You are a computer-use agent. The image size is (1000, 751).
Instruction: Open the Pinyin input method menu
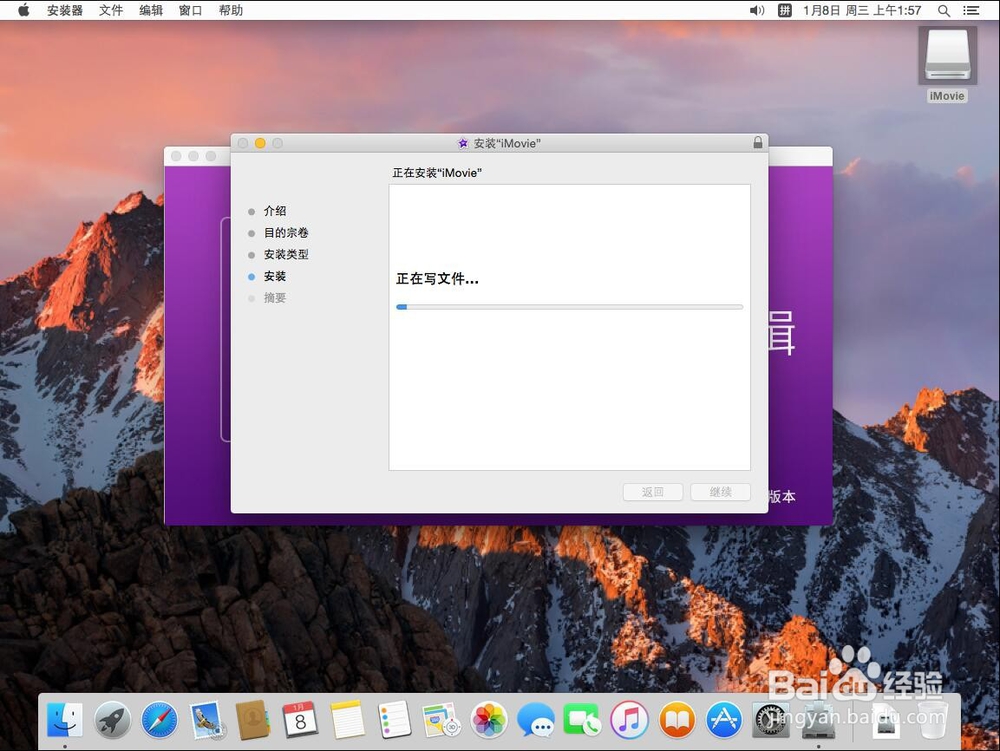784,10
